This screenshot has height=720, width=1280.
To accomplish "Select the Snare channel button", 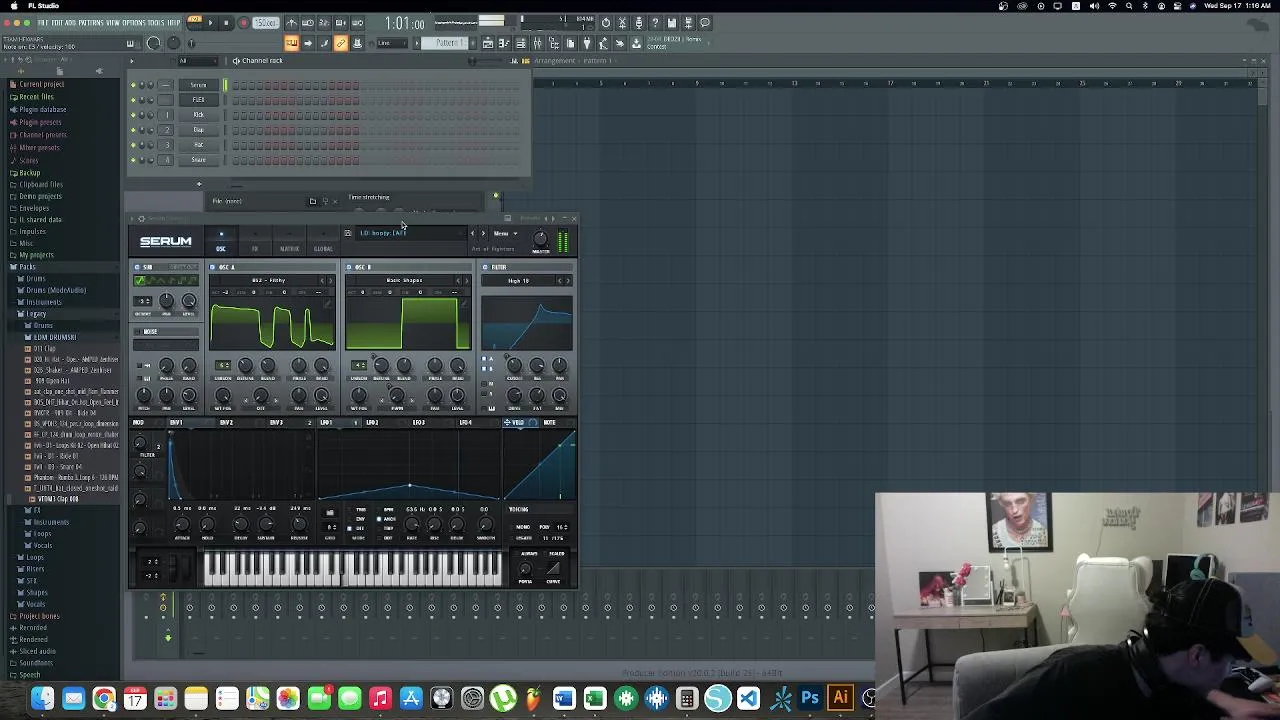I will tap(198, 160).
